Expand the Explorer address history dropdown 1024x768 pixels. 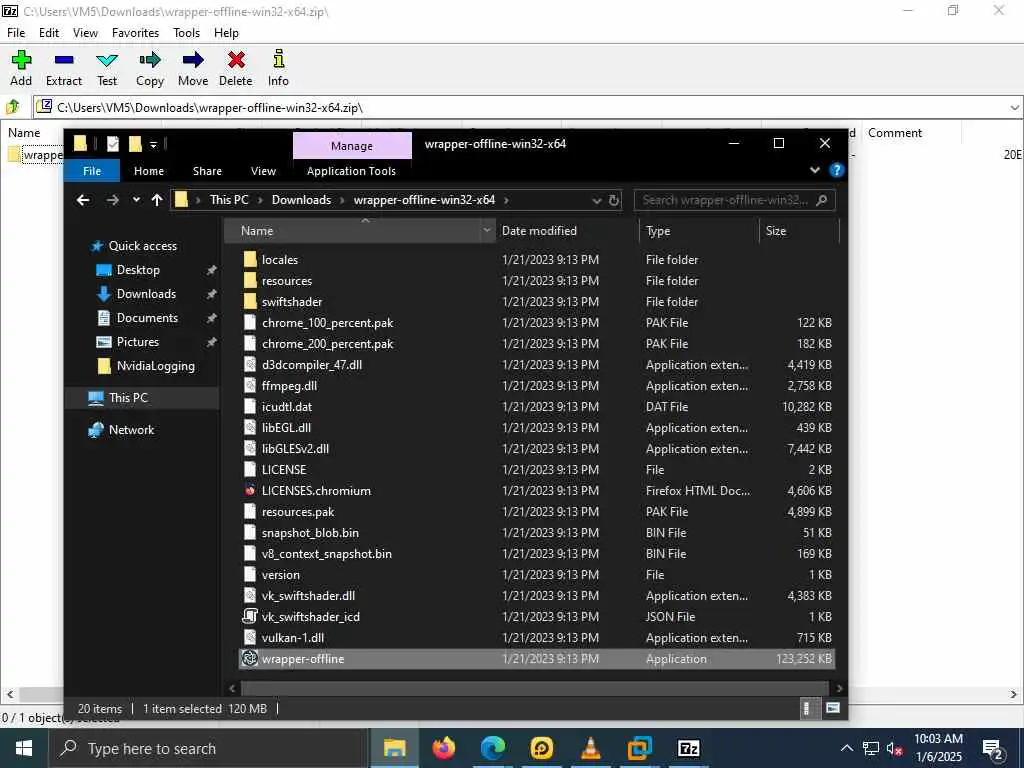[596, 200]
